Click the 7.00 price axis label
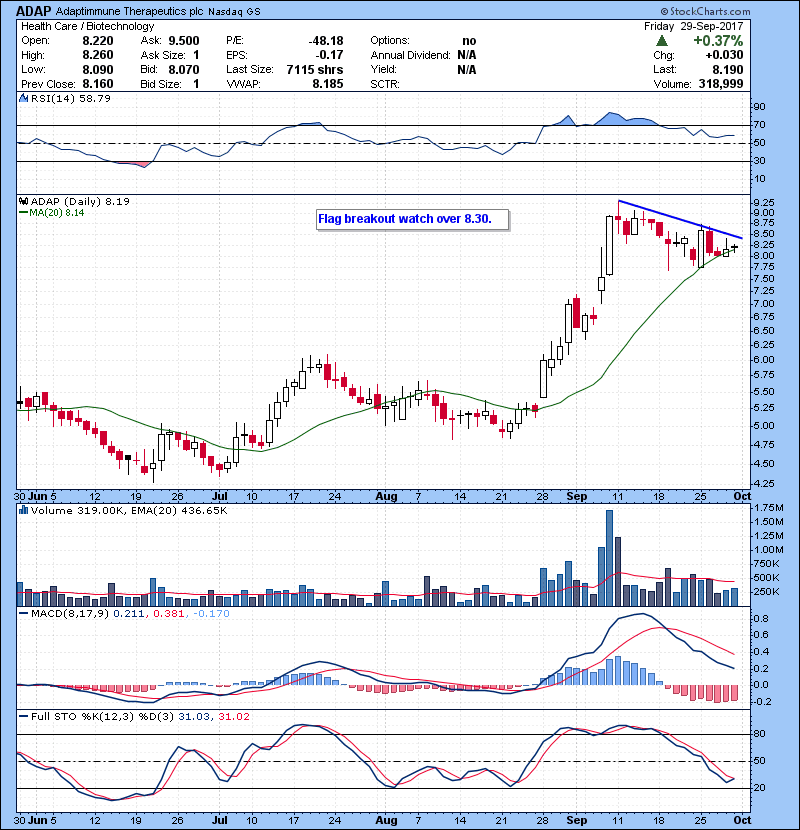Viewport: 800px width, 830px height. [763, 304]
